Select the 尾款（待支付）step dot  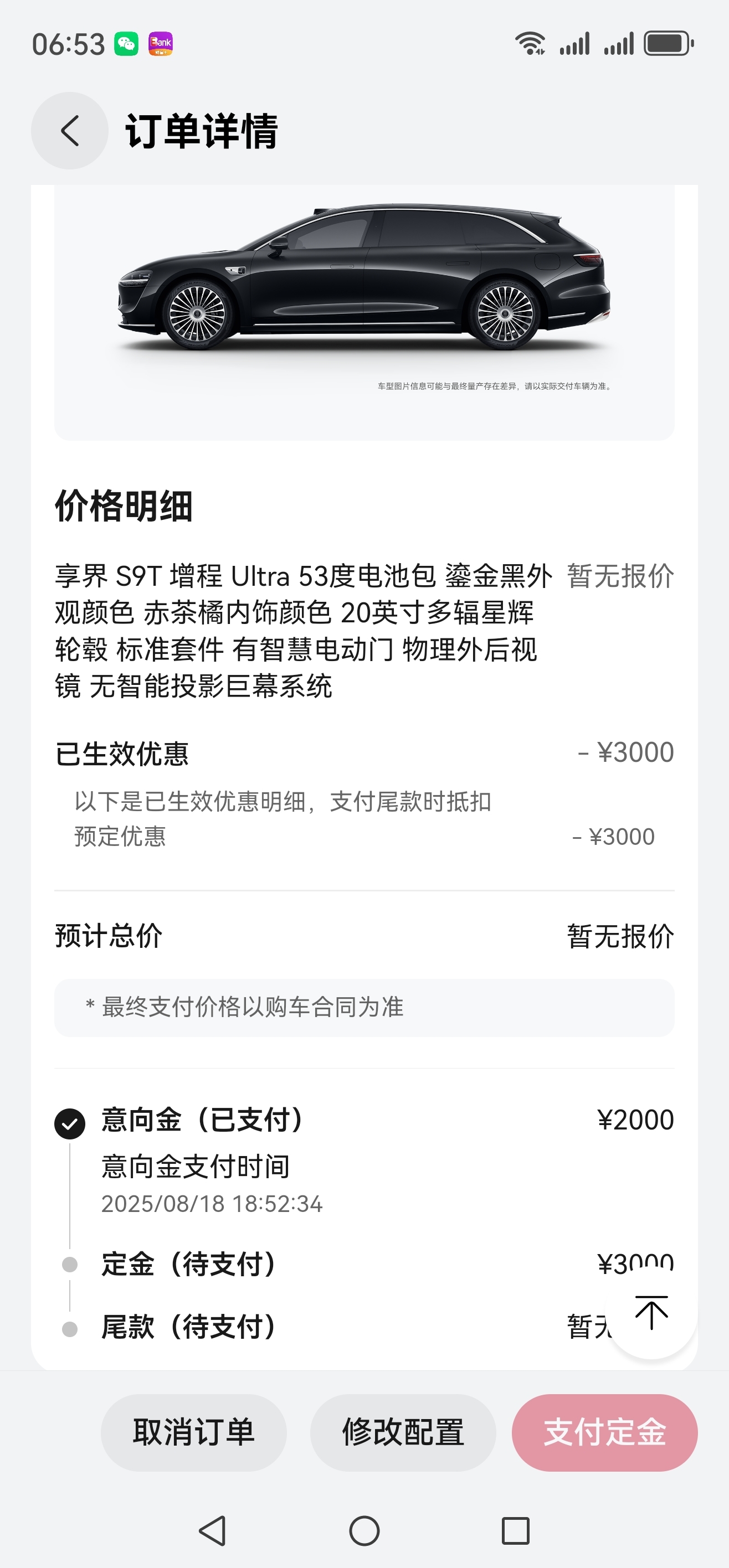click(70, 1328)
